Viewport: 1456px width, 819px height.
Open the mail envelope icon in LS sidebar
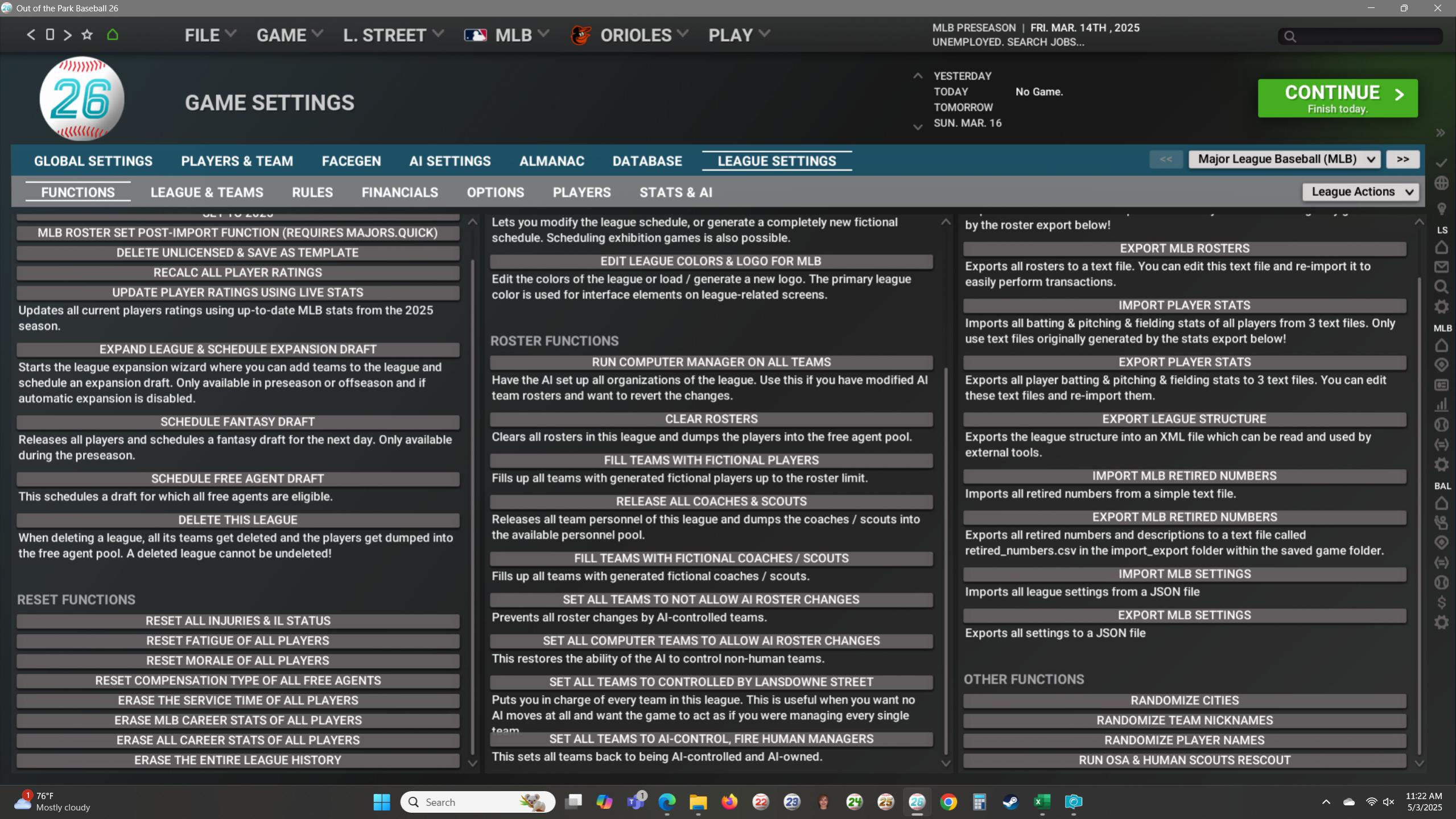tap(1441, 267)
